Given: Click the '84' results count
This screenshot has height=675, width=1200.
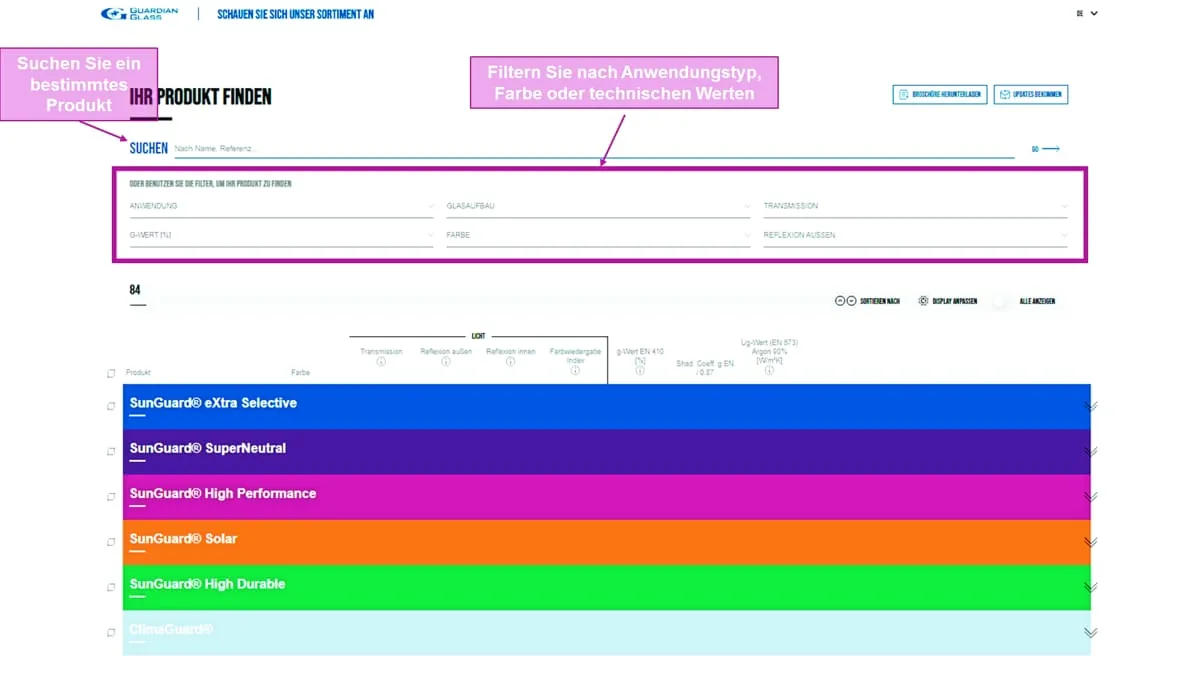Looking at the screenshot, I should point(135,290).
